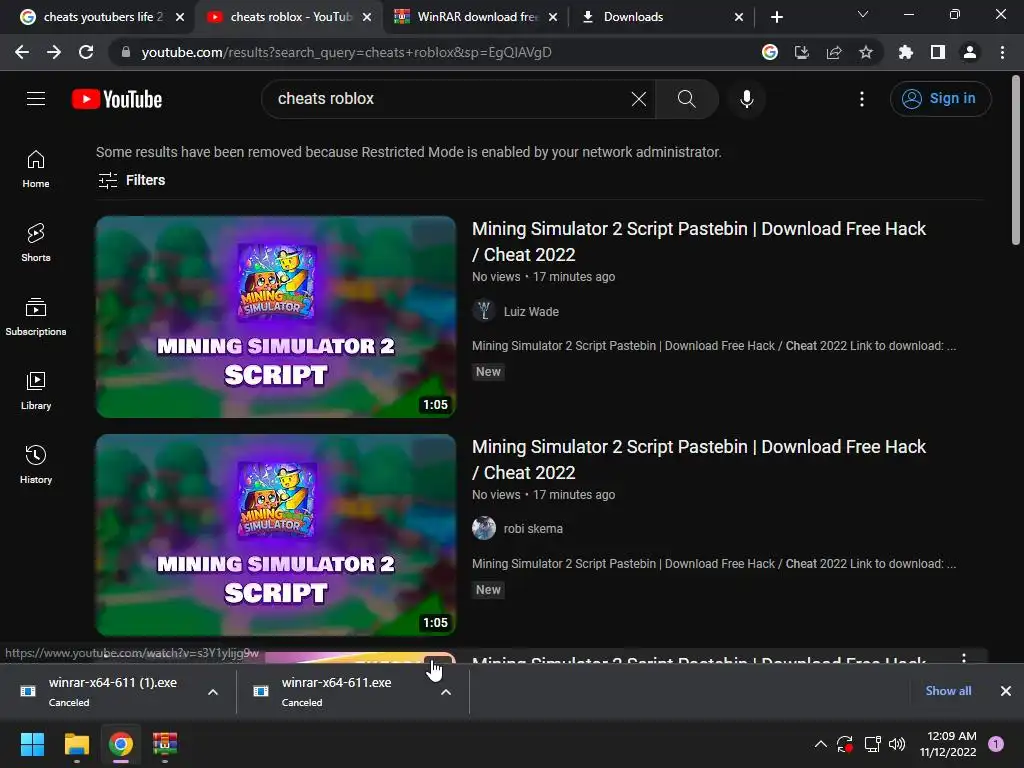1024x768 pixels.
Task: Toggle Chrome side panel
Action: tap(938, 52)
